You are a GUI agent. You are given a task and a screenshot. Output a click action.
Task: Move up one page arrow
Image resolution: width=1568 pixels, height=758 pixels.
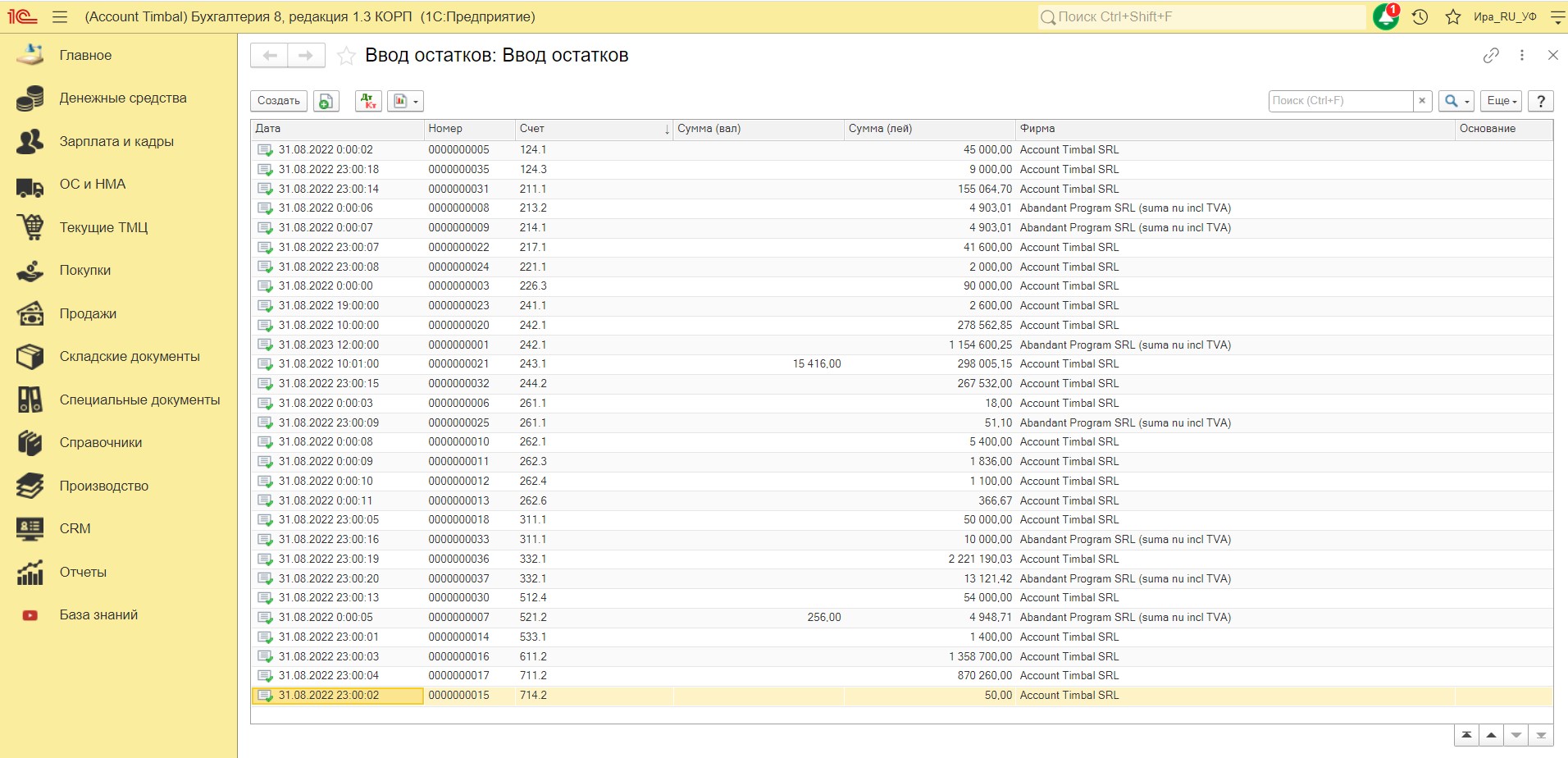1491,735
